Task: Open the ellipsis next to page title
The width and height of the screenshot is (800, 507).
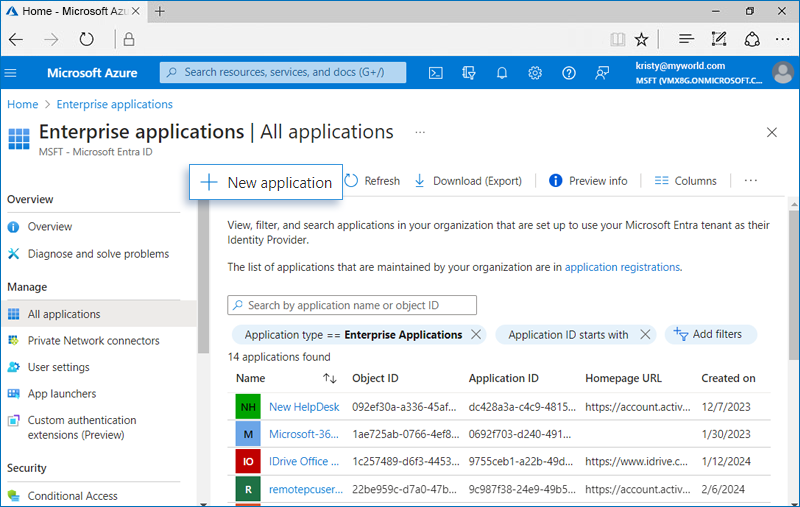Action: [x=420, y=132]
